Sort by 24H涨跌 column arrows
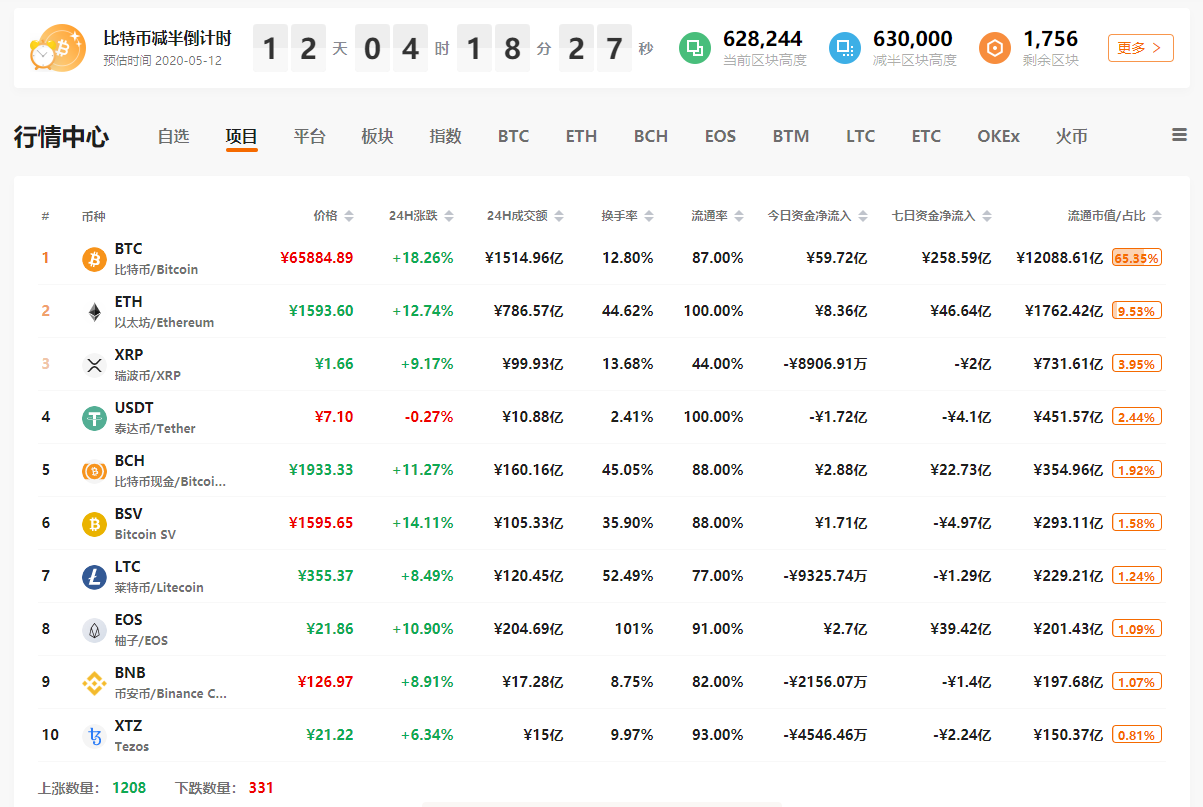 [449, 216]
